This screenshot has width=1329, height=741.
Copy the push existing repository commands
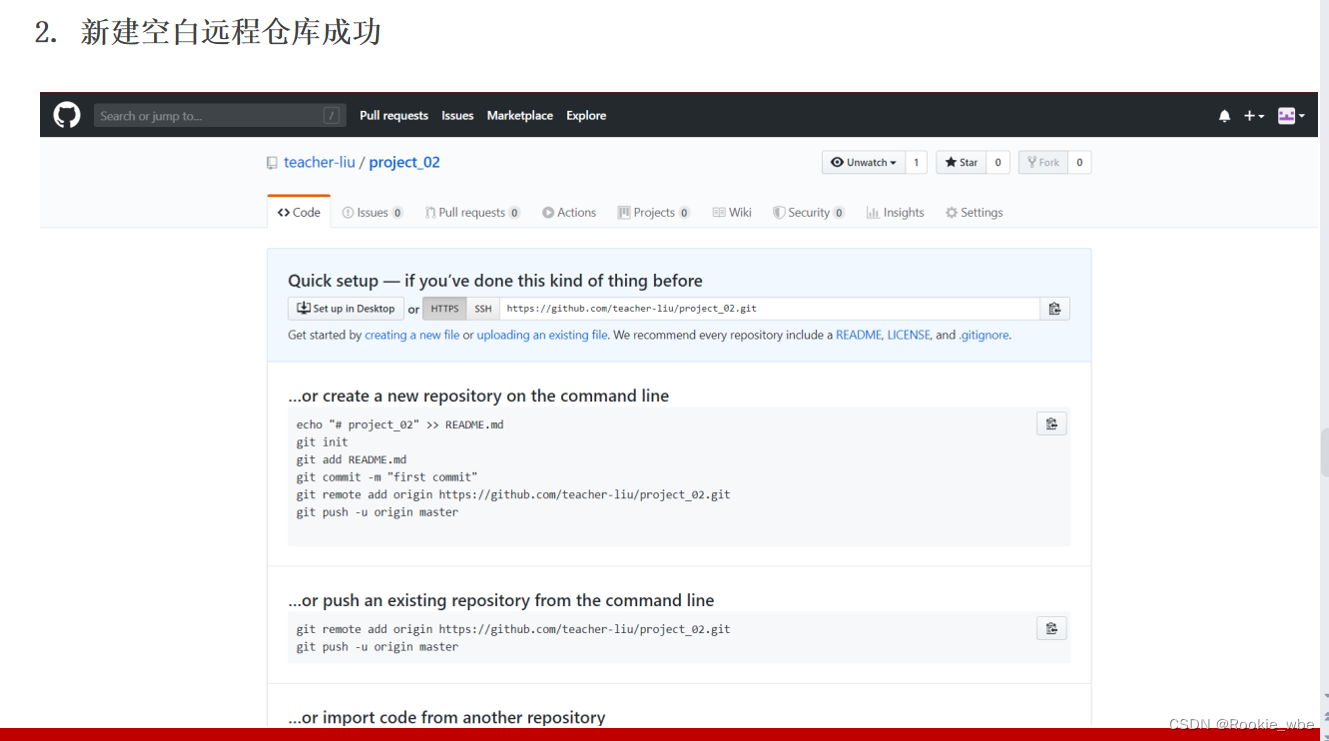[1051, 628]
